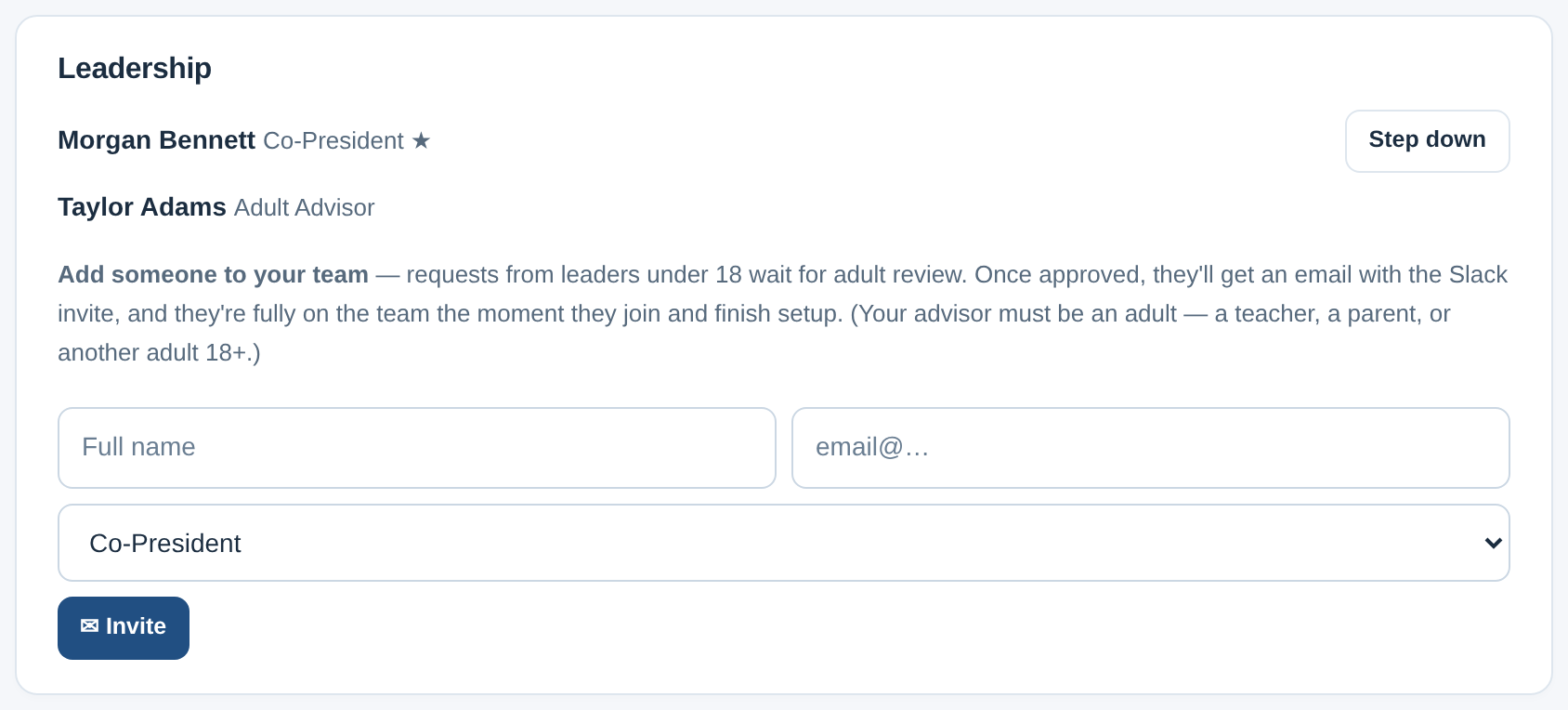Click the word Slack in the description
This screenshot has width=1568, height=710.
(1478, 275)
